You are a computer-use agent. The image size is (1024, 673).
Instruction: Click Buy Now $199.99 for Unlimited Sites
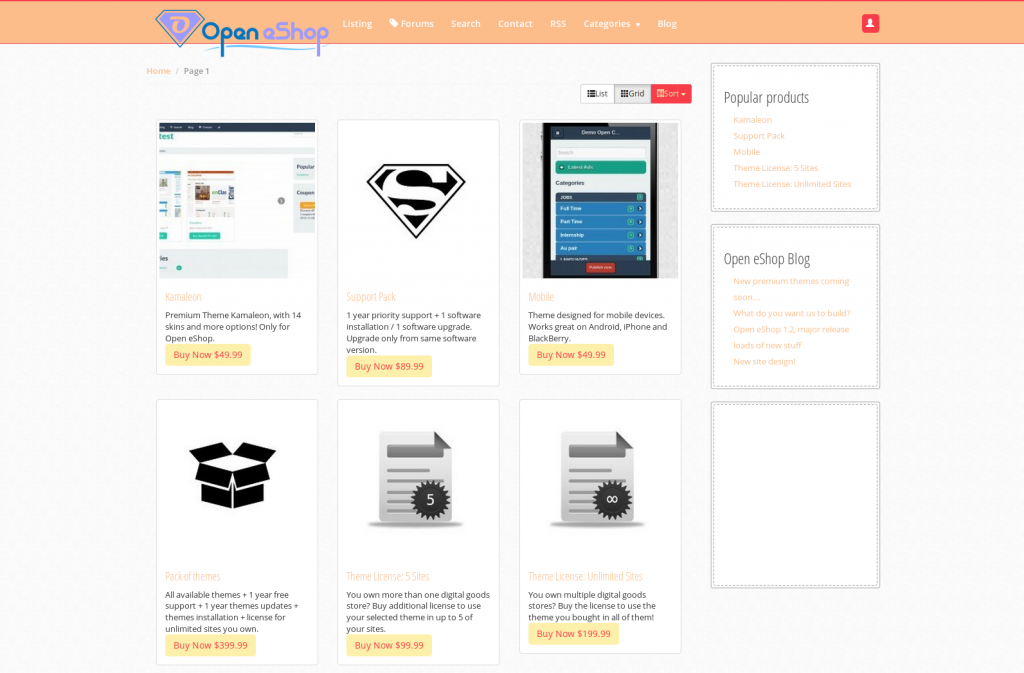(573, 634)
